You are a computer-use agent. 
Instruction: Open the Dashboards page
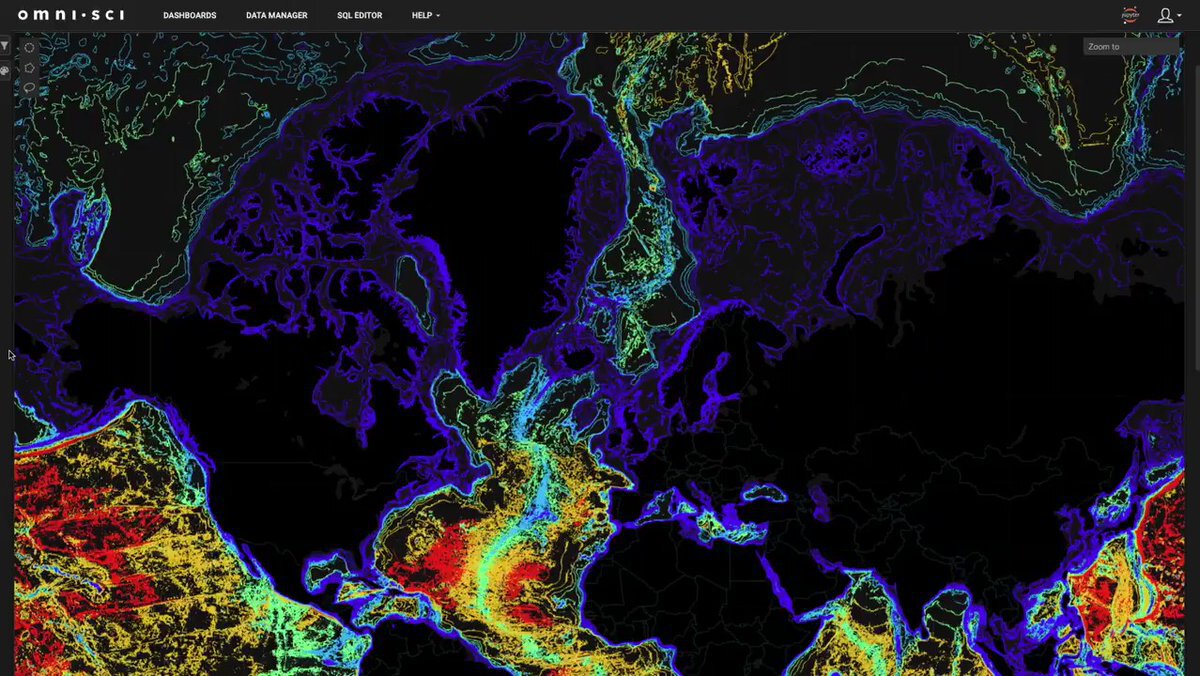189,16
